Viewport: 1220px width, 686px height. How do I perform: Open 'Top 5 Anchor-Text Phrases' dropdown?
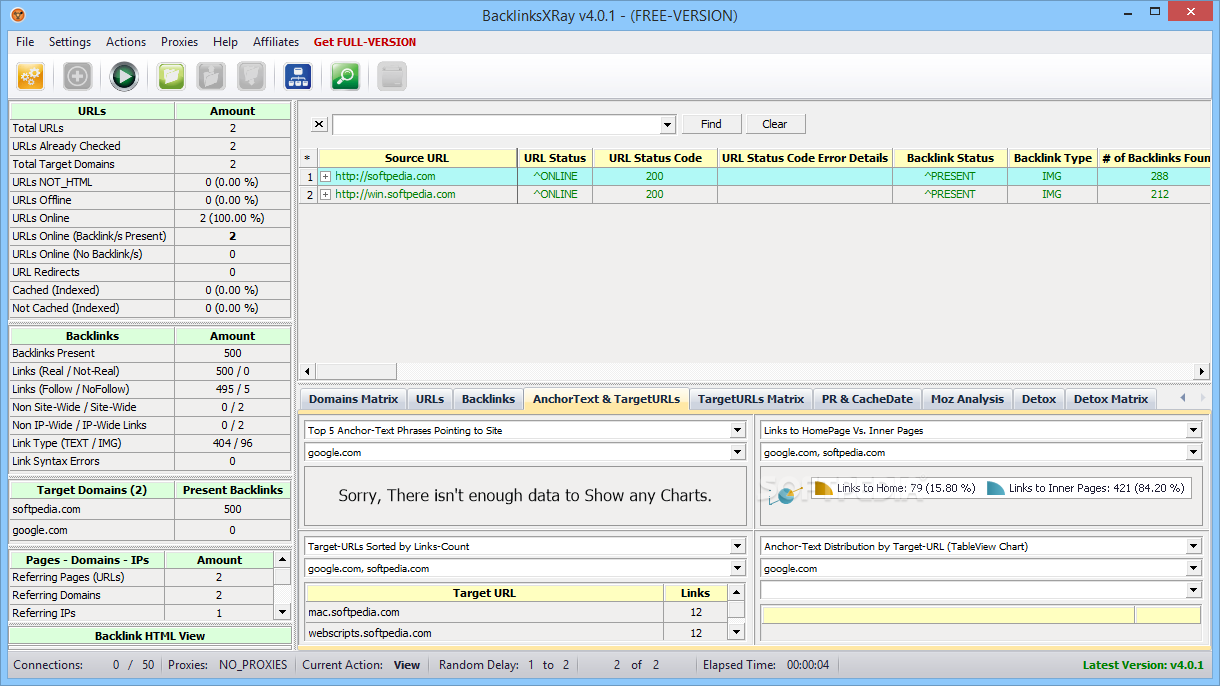click(737, 430)
